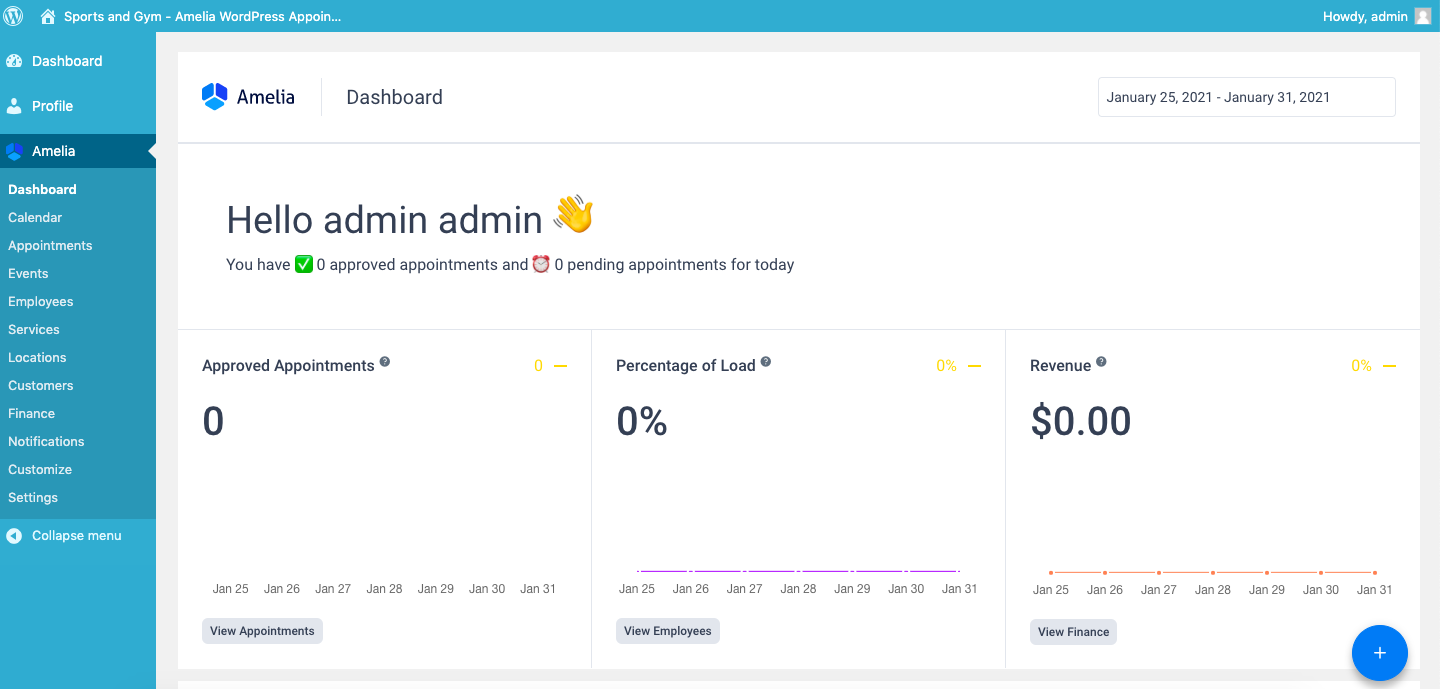
Task: Open the date range picker
Action: tap(1246, 97)
